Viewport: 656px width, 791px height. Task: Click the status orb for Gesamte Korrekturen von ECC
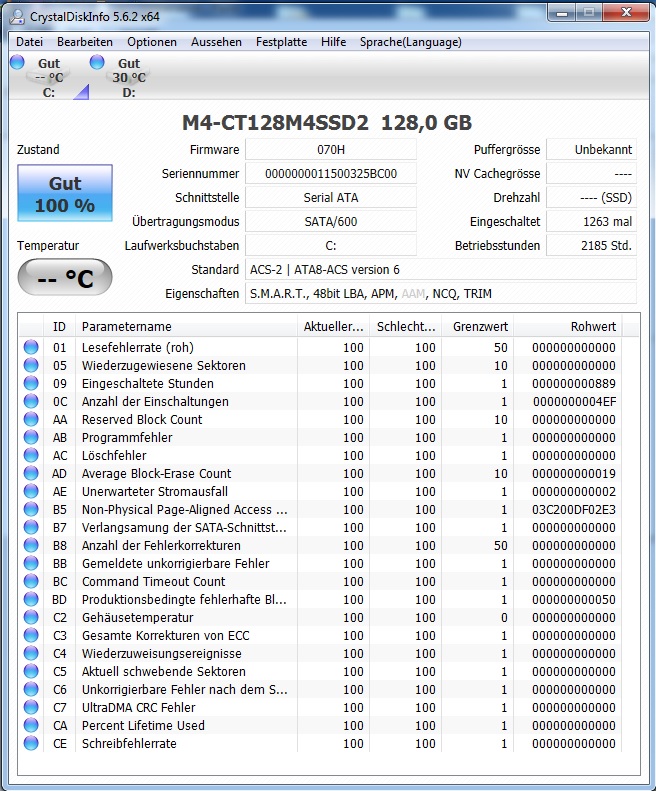(31, 635)
